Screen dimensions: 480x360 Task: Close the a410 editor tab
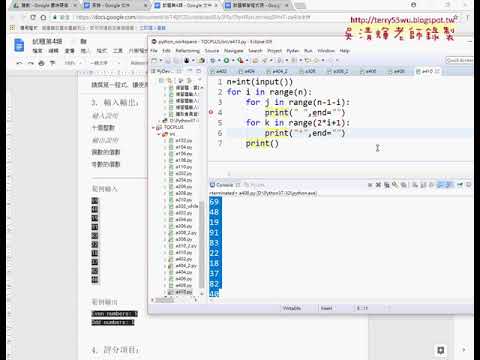437,71
